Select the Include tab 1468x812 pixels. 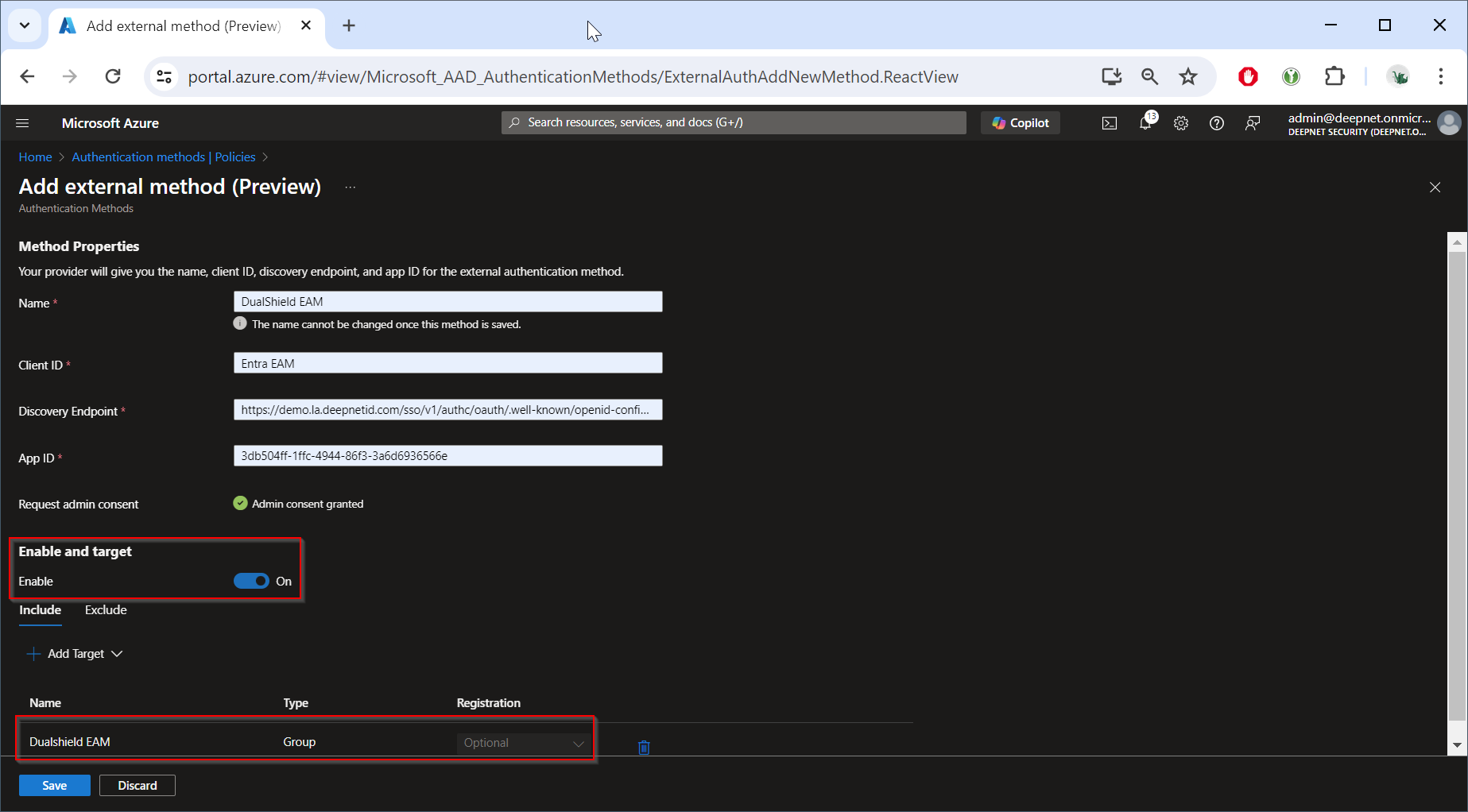[40, 610]
